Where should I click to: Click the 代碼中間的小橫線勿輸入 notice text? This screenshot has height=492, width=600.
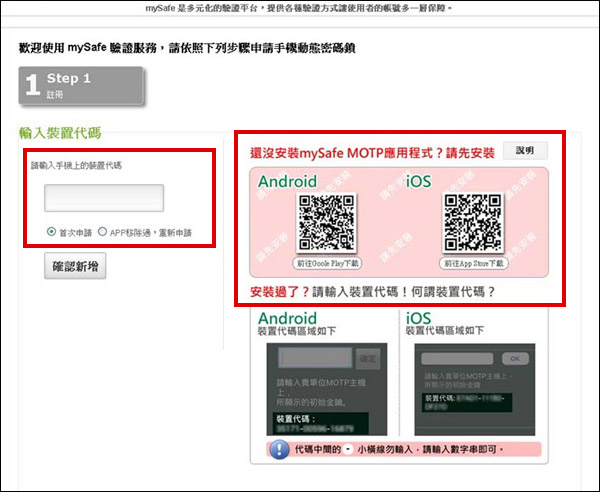(x=399, y=449)
